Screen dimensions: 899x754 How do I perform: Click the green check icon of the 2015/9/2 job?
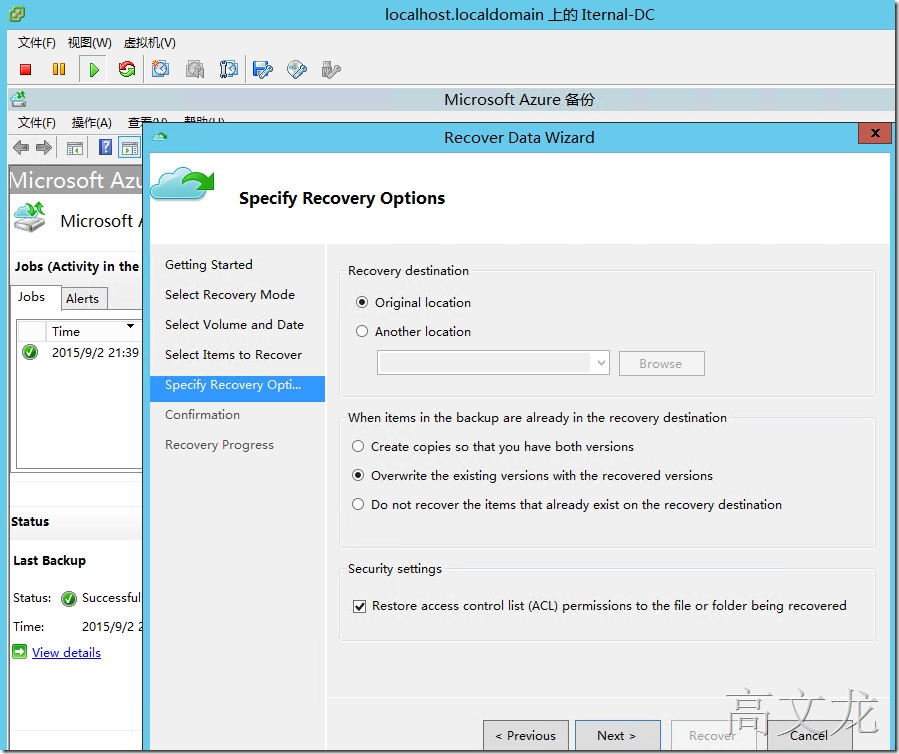tap(30, 351)
